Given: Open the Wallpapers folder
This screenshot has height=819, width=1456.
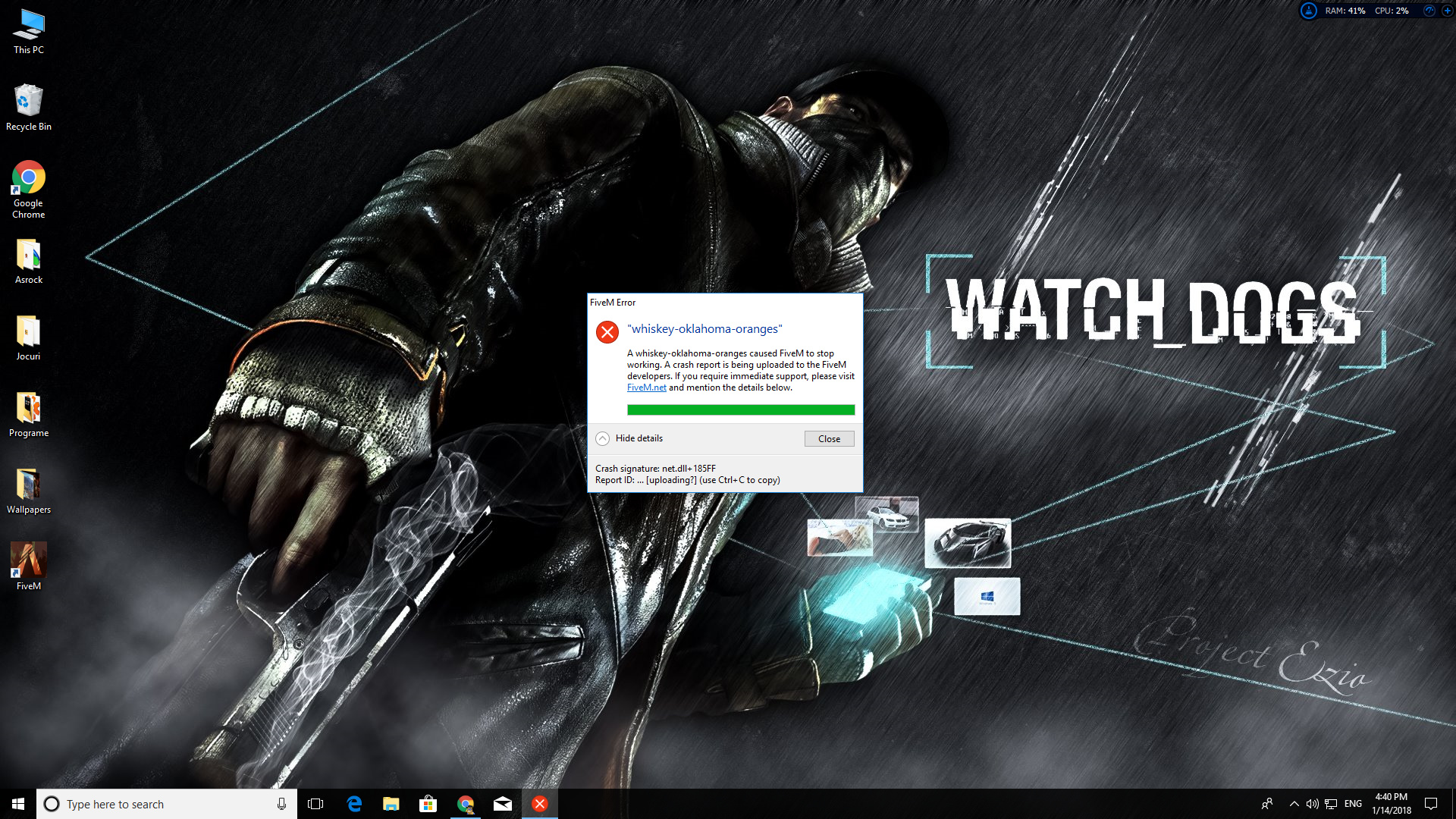Looking at the screenshot, I should coord(29,491).
